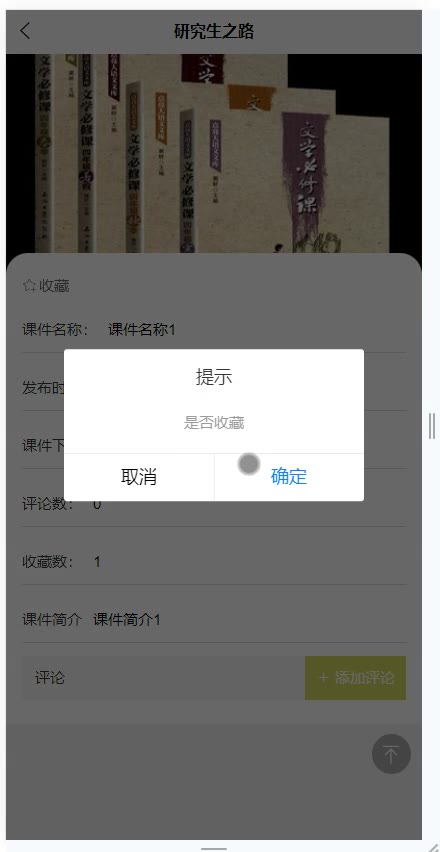Click the 提示 dialog title
This screenshot has height=852, width=440.
coord(214,377)
